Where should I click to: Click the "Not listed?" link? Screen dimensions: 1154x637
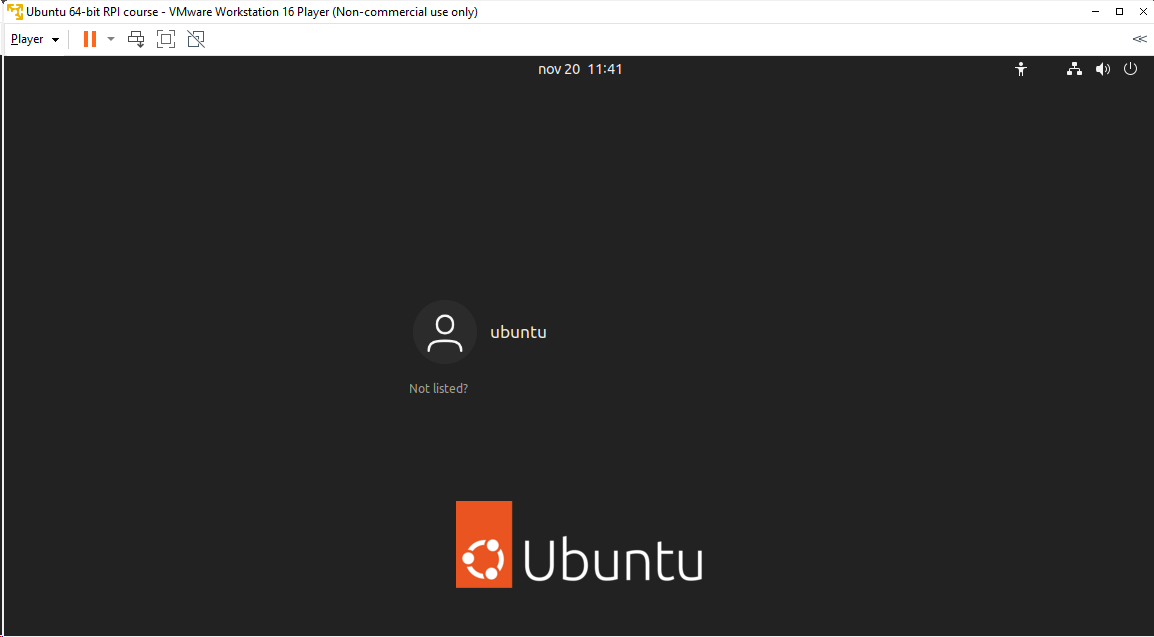[x=438, y=388]
